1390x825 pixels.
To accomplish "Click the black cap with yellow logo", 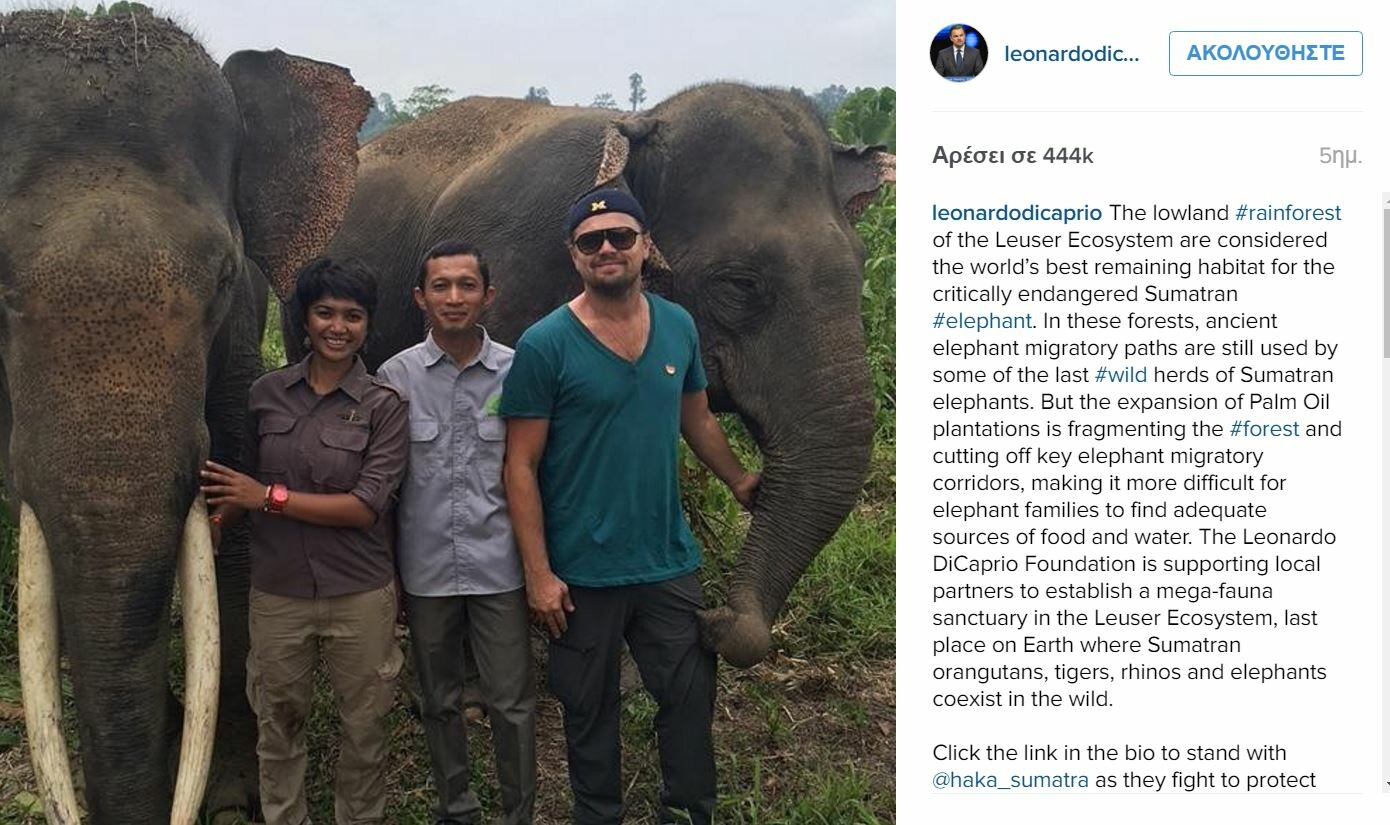I will [606, 208].
